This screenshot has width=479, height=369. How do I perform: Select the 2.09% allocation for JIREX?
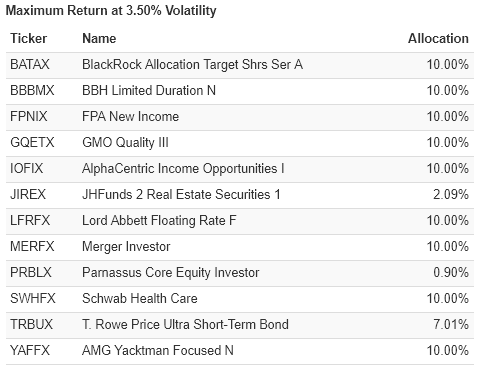point(451,194)
